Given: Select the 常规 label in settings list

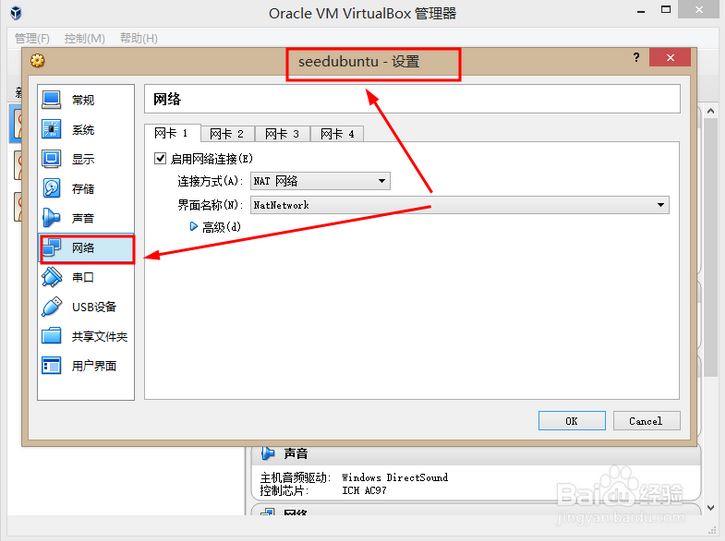Looking at the screenshot, I should (83, 100).
